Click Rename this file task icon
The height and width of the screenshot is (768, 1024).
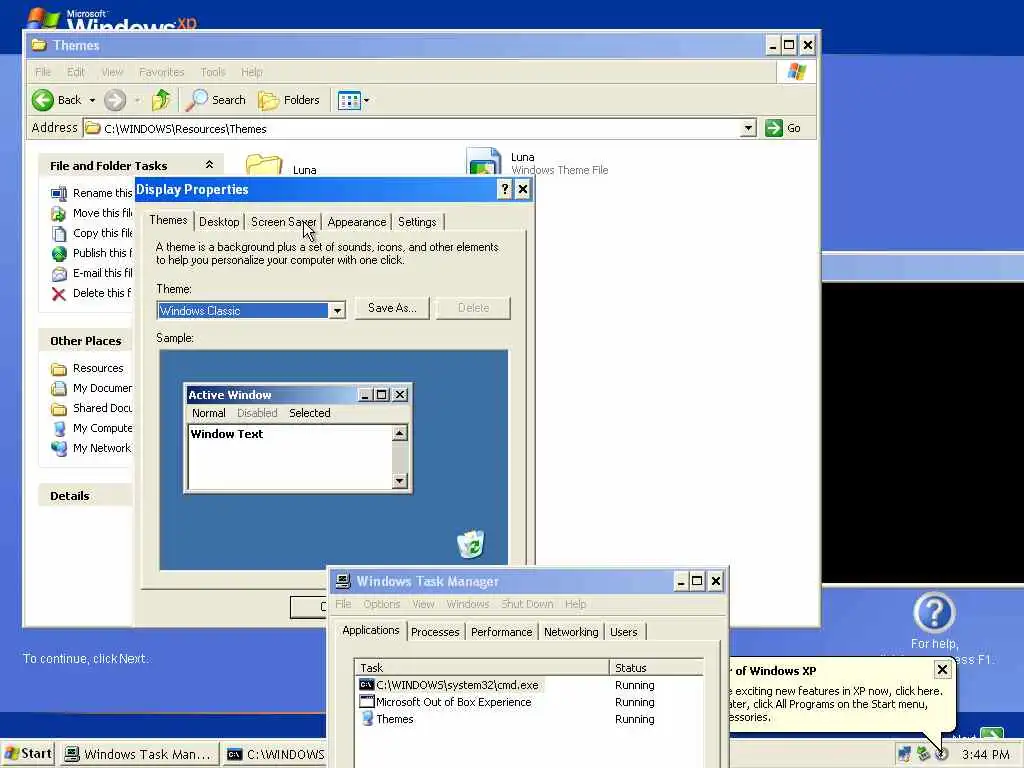pyautogui.click(x=59, y=193)
